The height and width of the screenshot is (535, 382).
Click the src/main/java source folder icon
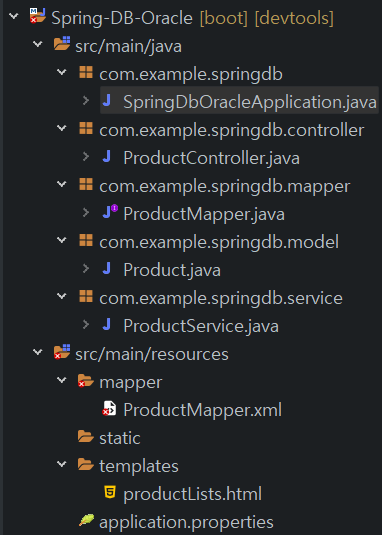(x=62, y=44)
